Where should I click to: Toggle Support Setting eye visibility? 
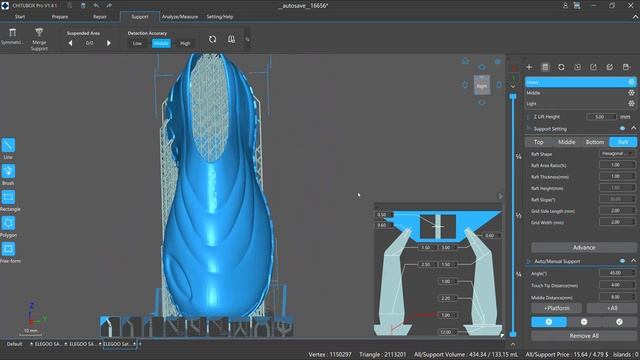coord(622,129)
